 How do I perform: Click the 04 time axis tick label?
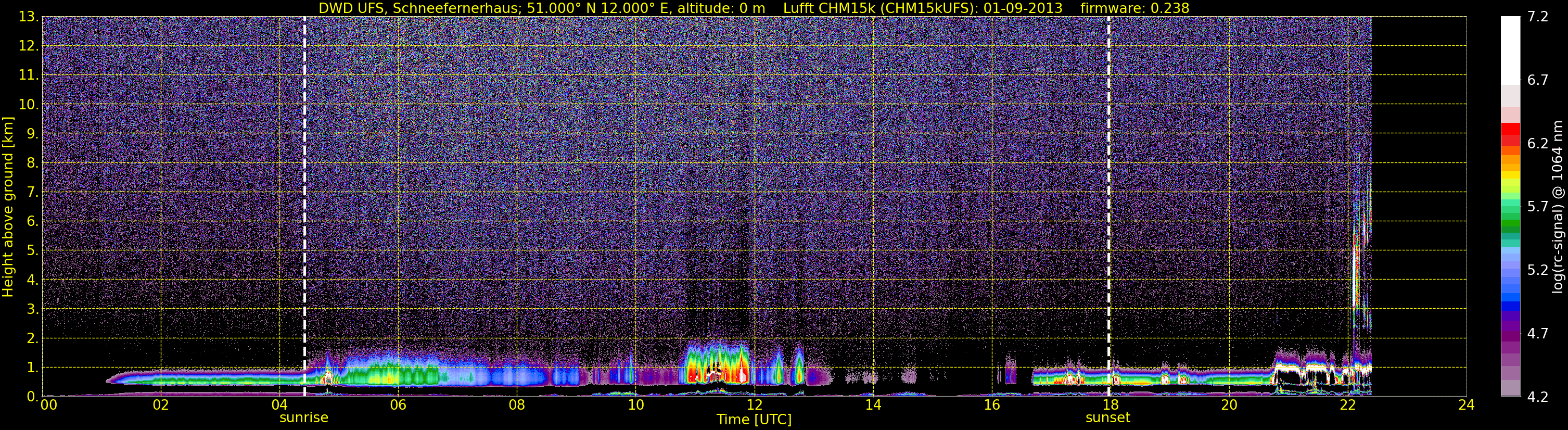pos(279,405)
